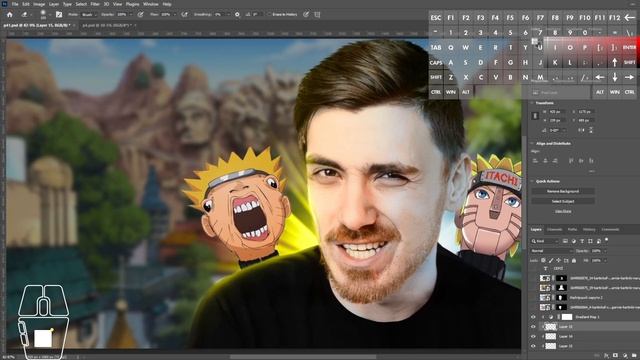
Task: Open the Flow percentage slider dropdown
Action: (174, 14)
